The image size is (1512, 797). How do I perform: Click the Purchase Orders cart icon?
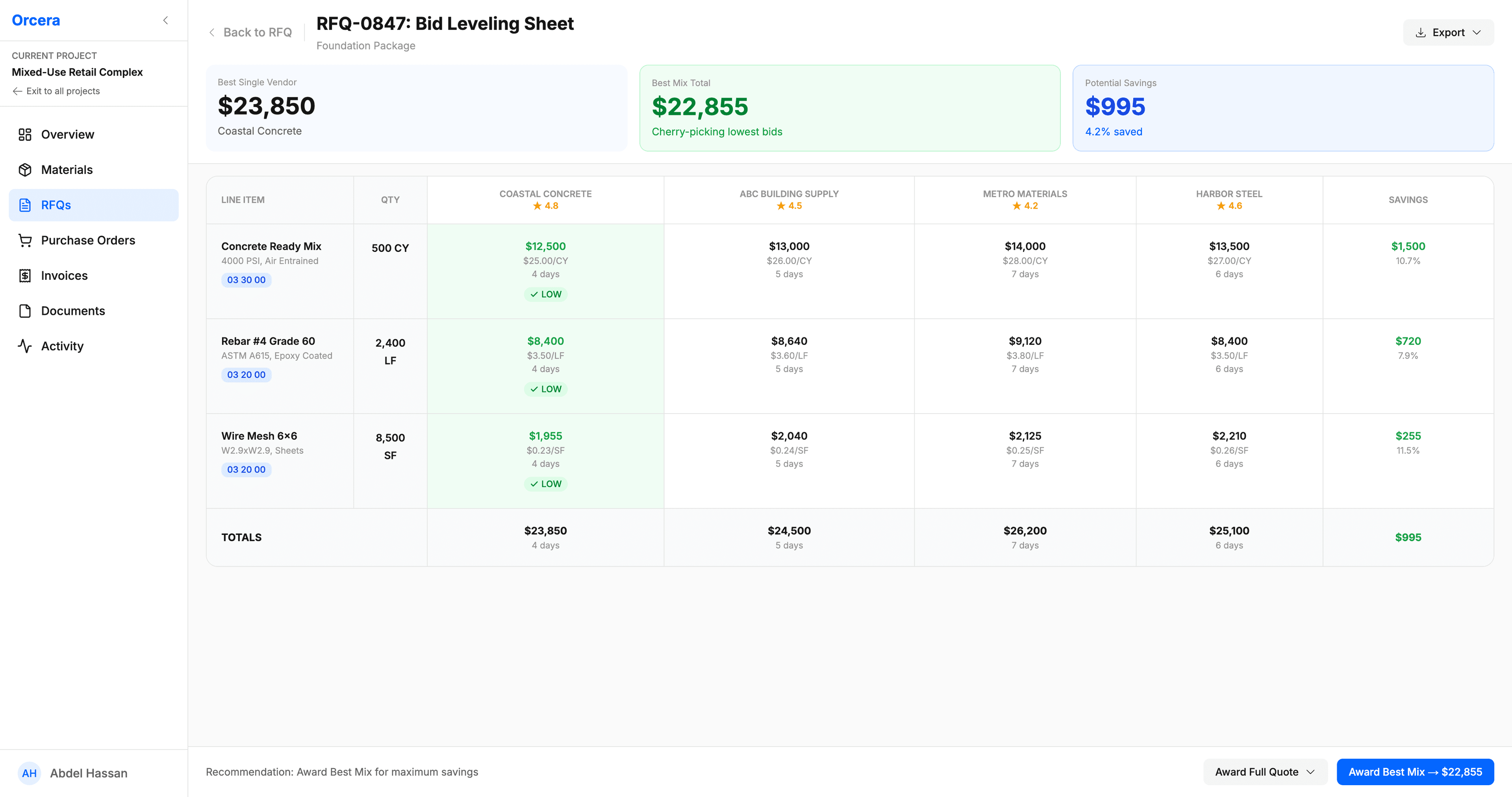[x=25, y=240]
